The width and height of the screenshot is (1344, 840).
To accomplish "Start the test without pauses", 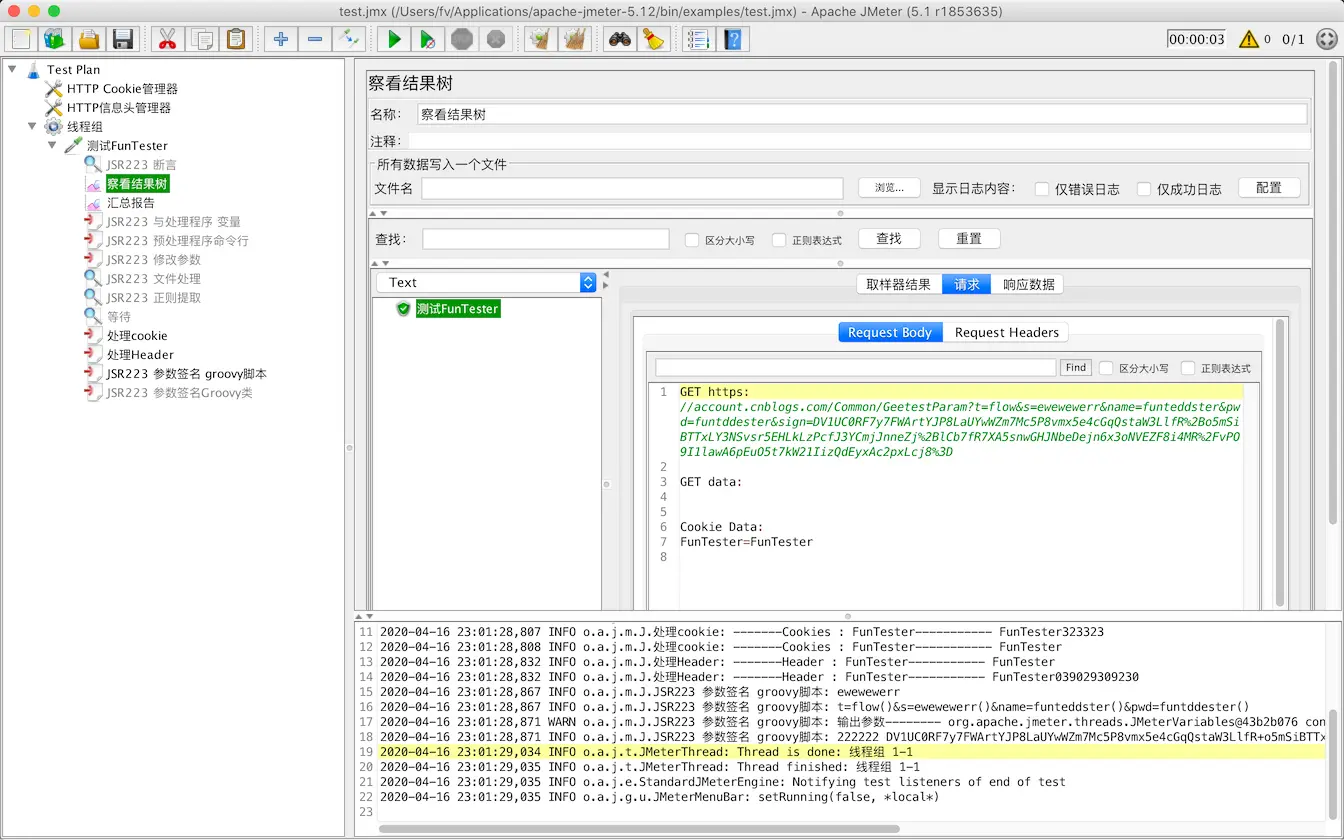I will click(x=428, y=39).
